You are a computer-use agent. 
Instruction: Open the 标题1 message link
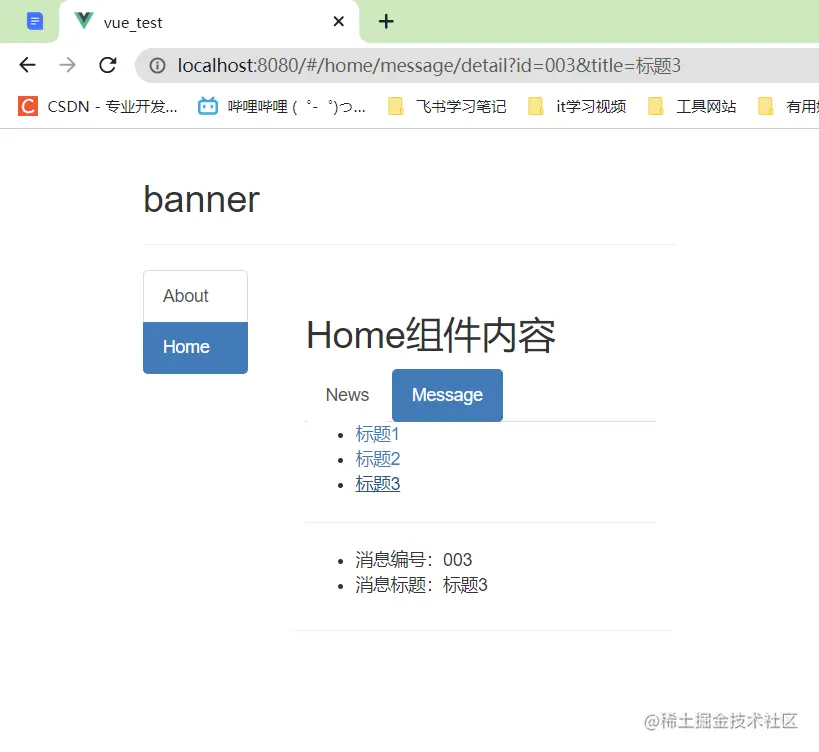pyautogui.click(x=377, y=434)
